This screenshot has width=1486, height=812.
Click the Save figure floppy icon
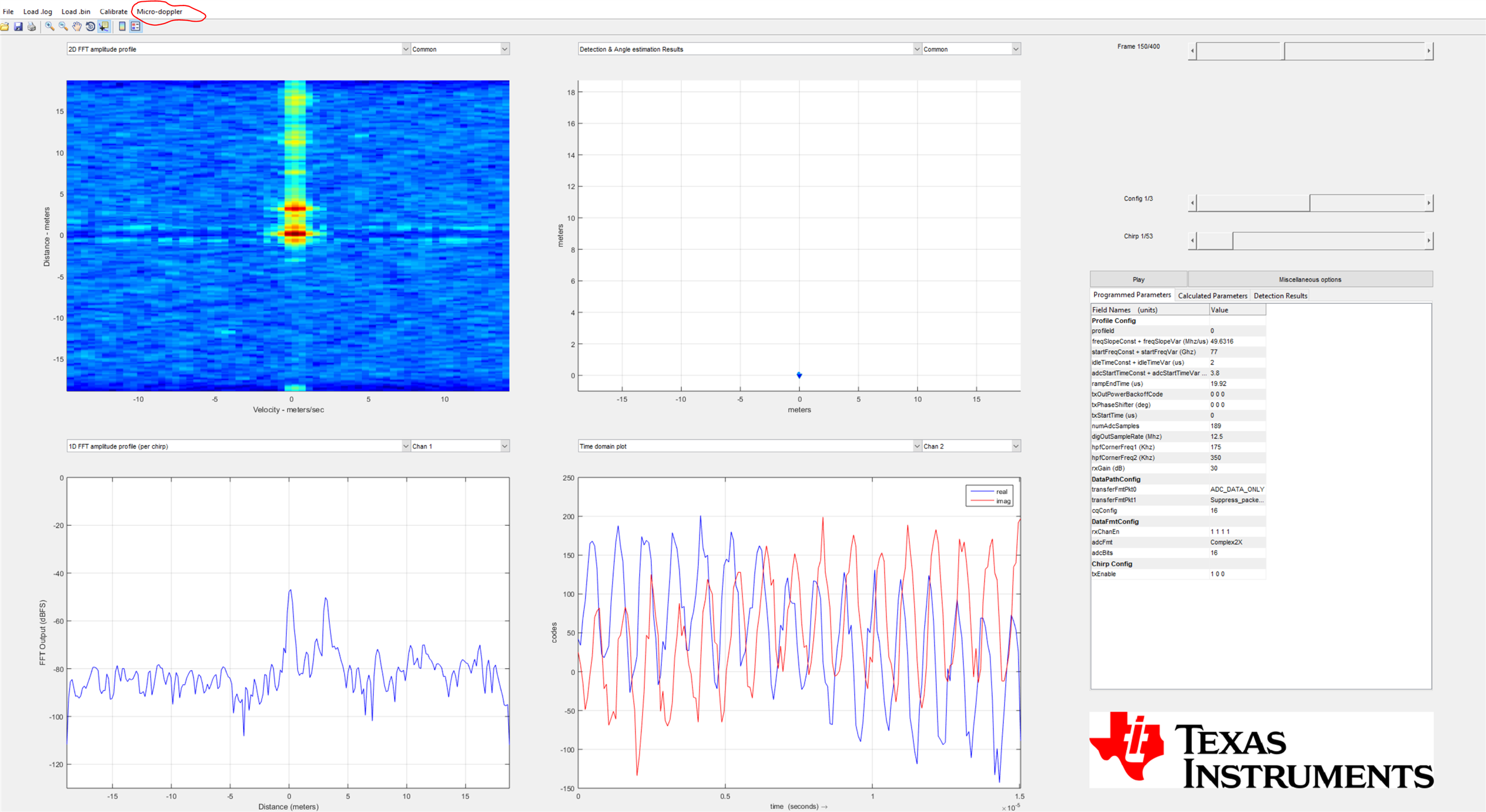[18, 27]
